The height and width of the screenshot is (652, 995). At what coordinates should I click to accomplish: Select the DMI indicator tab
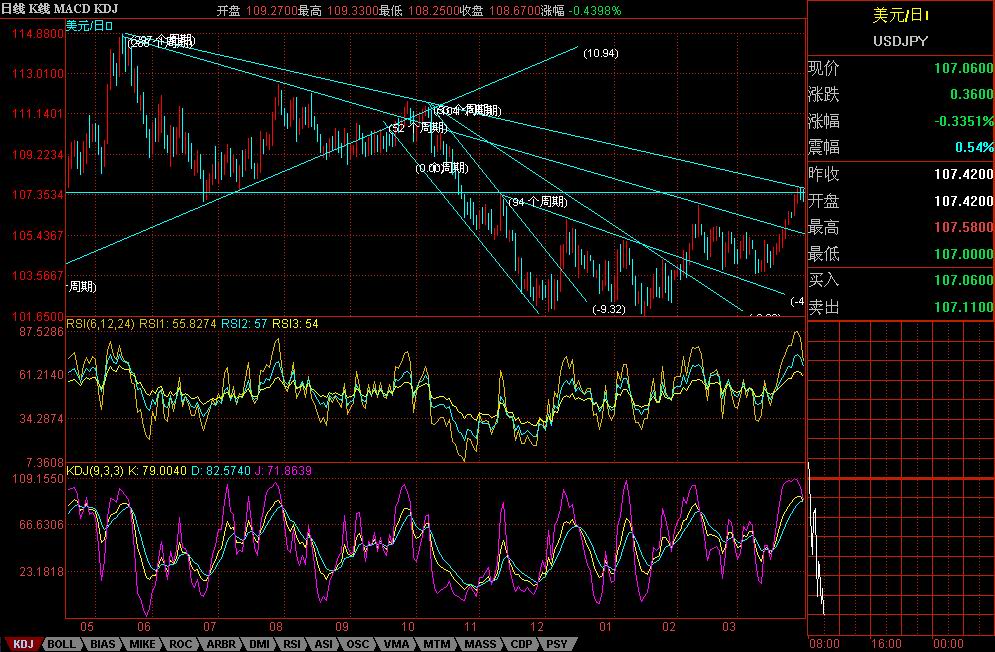259,644
